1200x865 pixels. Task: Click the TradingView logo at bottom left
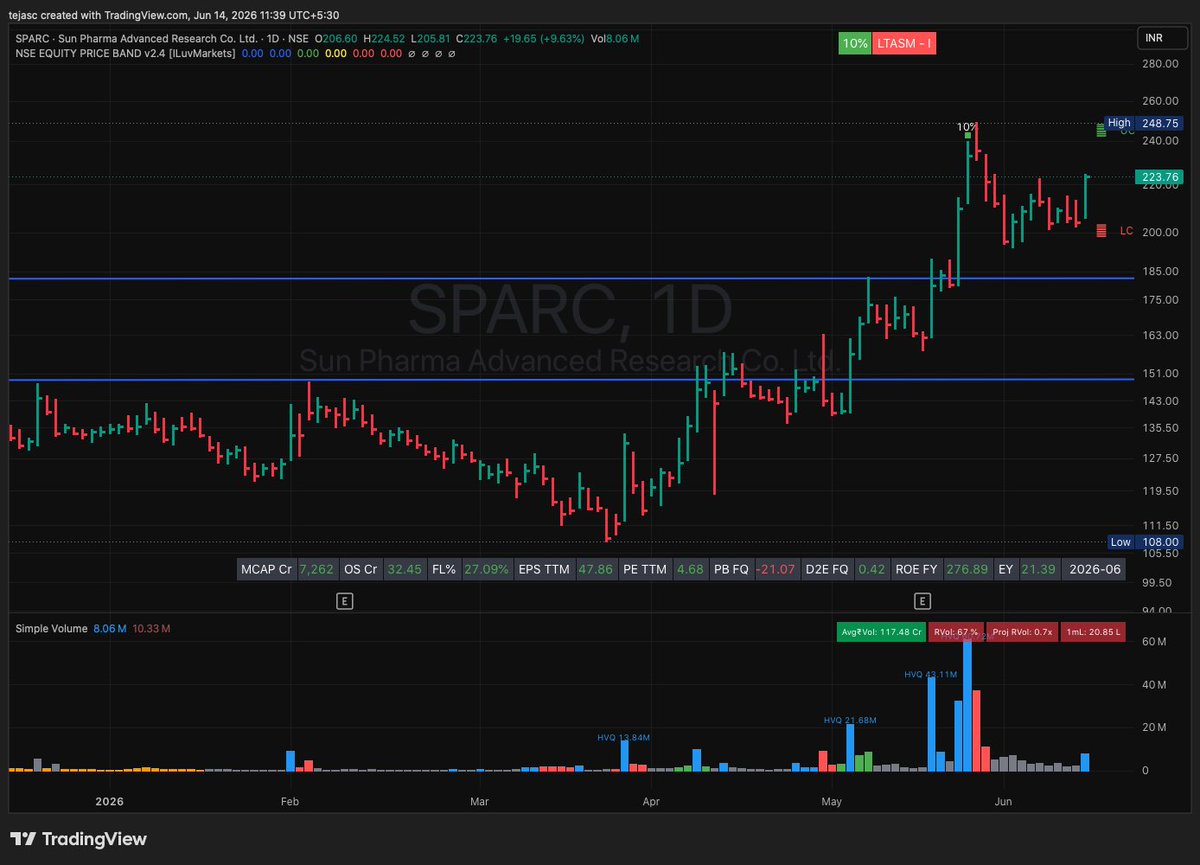[x=79, y=839]
